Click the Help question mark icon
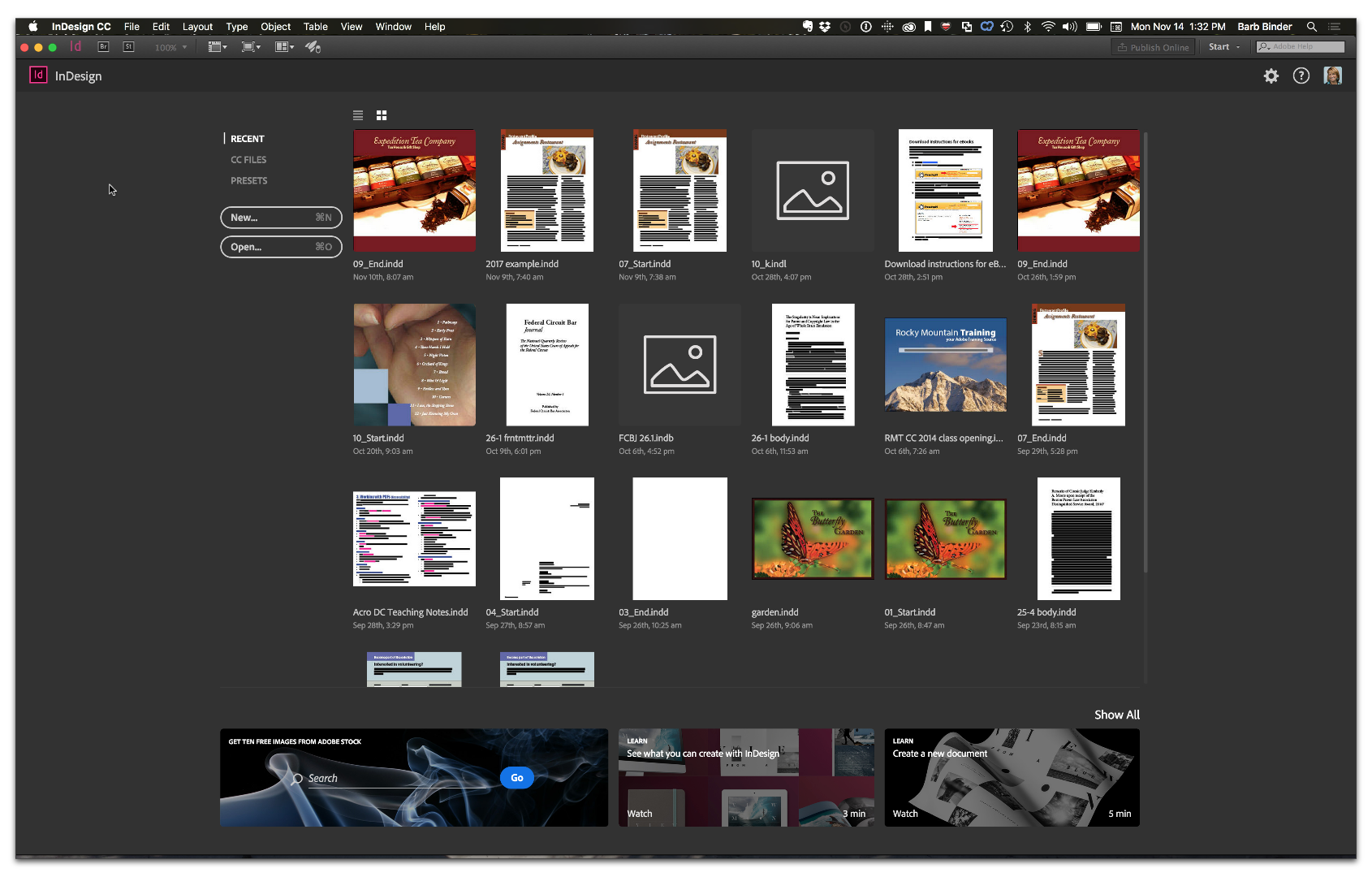 point(1301,76)
